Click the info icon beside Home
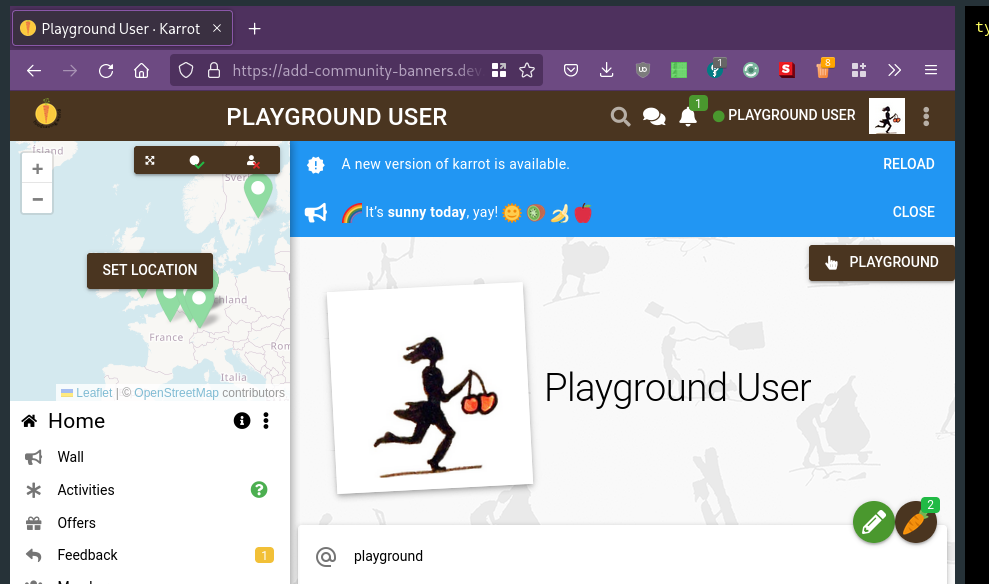989x584 pixels. pyautogui.click(x=242, y=421)
